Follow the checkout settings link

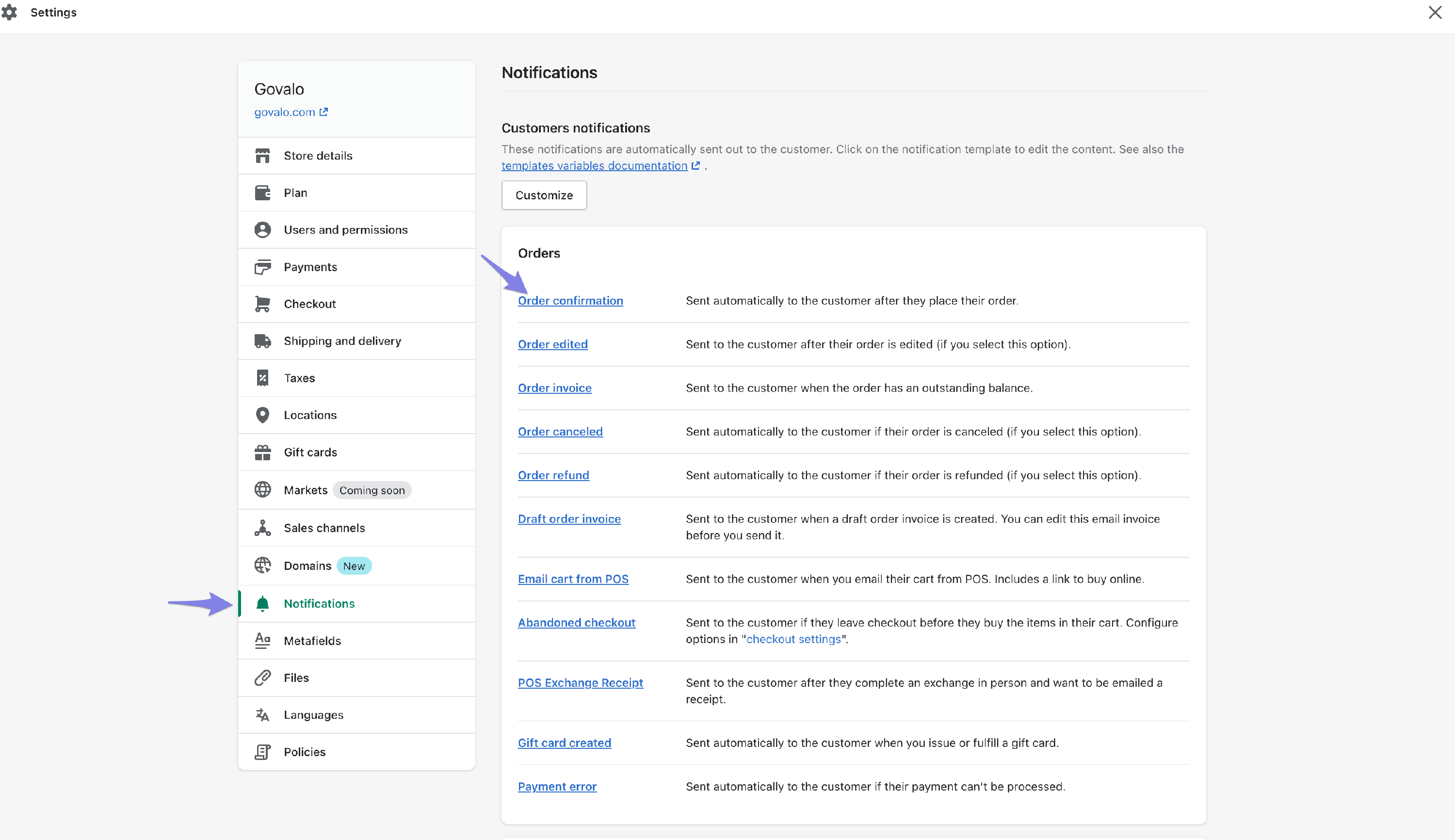tap(793, 639)
